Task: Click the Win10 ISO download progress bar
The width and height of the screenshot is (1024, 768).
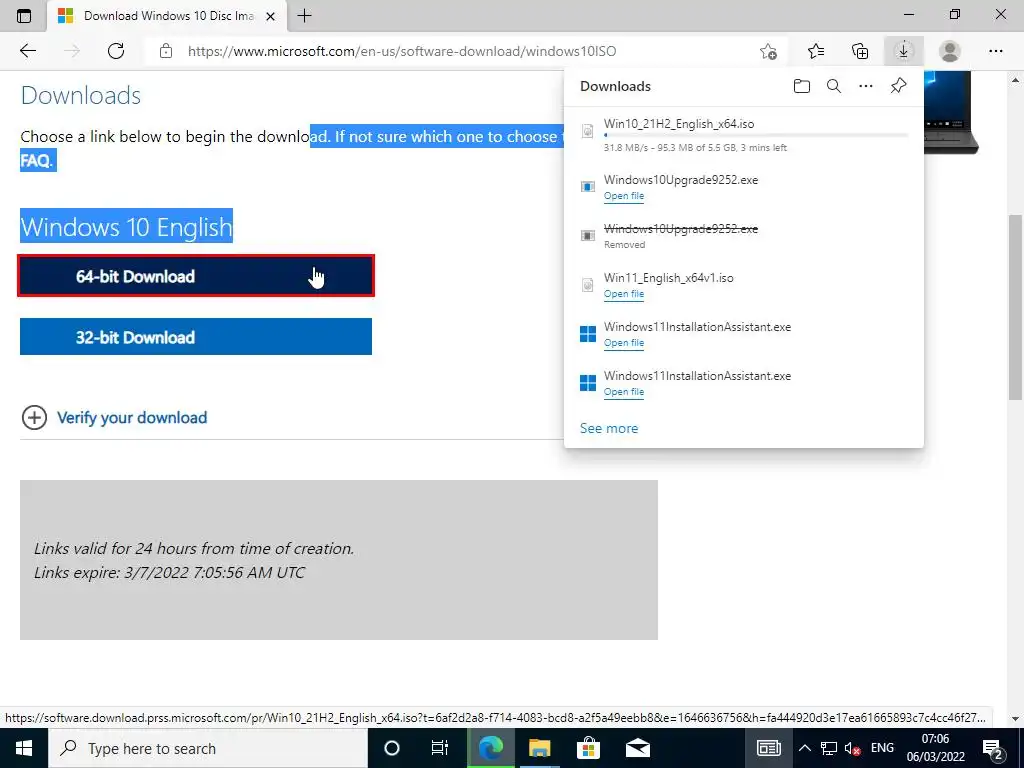Action: pyautogui.click(x=756, y=135)
